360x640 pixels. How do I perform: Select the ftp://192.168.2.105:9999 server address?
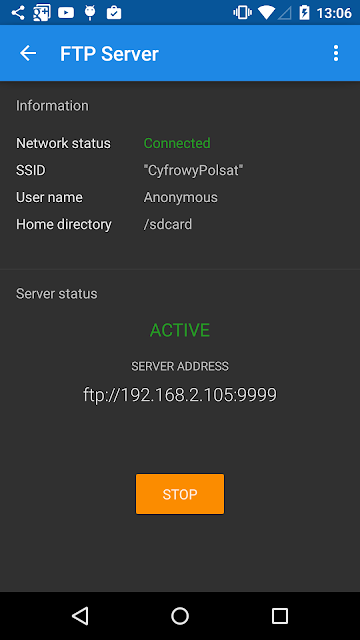[180, 395]
